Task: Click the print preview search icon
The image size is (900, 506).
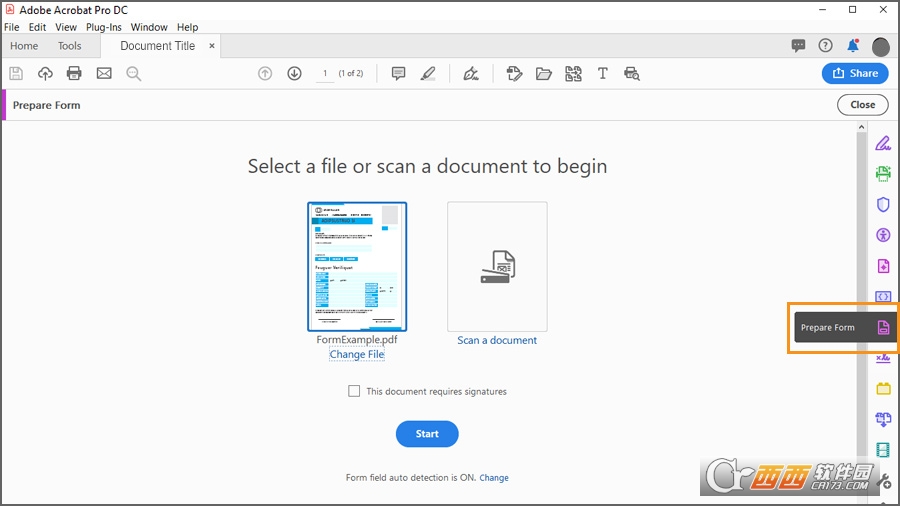Action: [632, 73]
